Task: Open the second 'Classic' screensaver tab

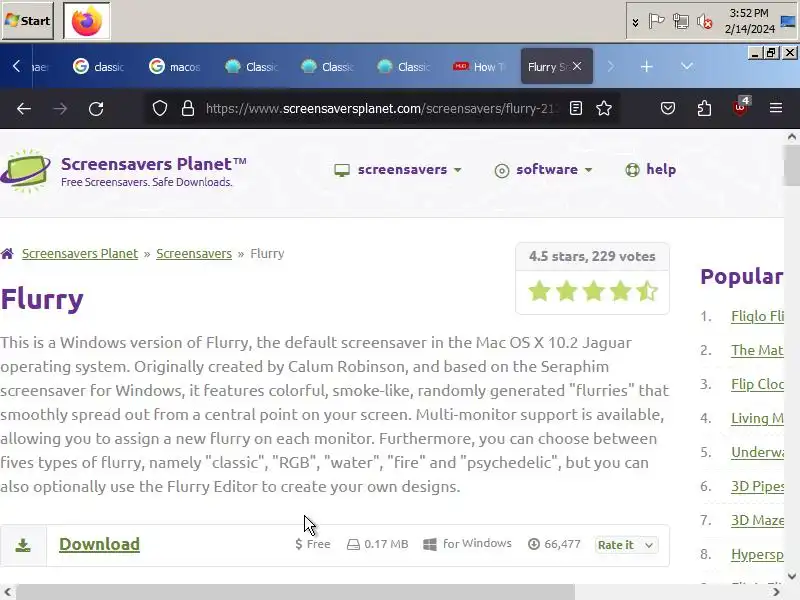Action: point(327,66)
